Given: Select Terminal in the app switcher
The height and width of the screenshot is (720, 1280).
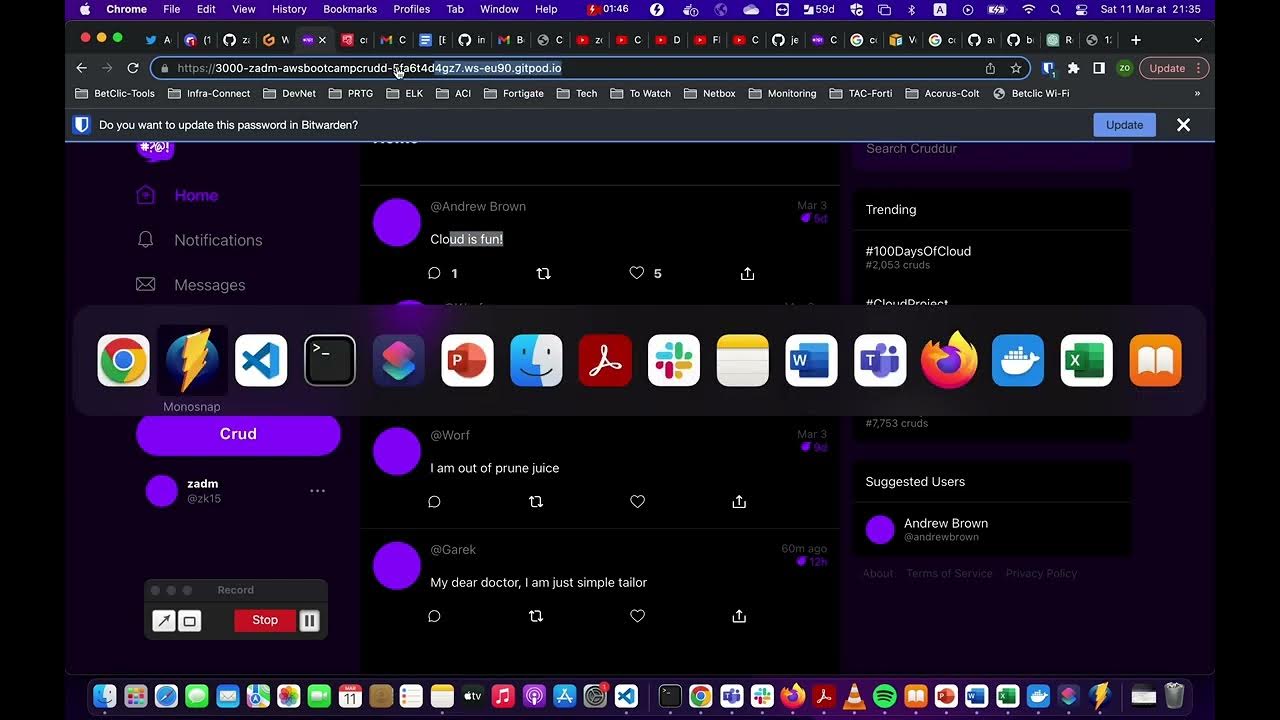Looking at the screenshot, I should [330, 360].
